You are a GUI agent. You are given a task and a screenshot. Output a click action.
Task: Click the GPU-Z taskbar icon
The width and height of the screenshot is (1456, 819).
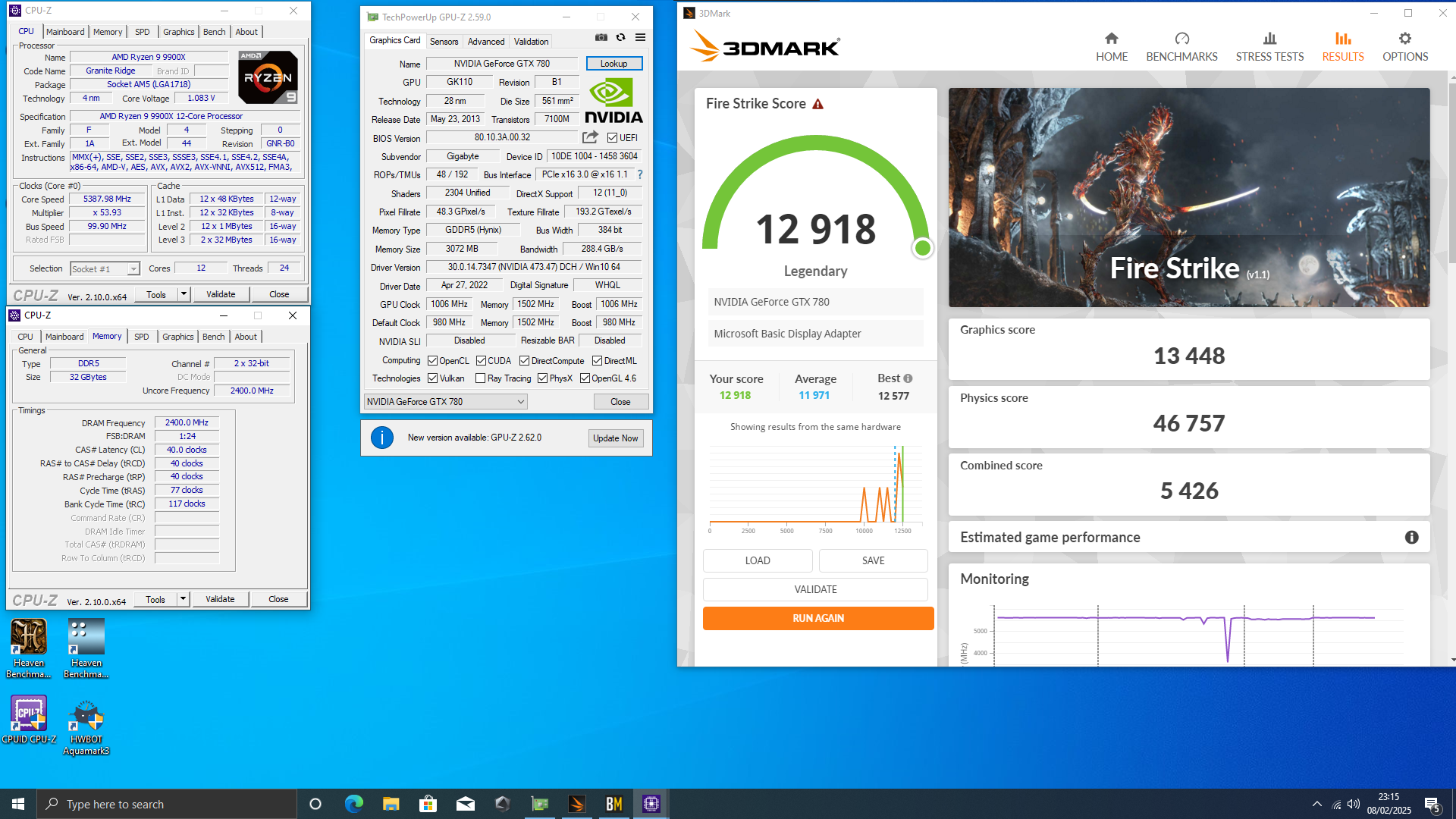(540, 804)
